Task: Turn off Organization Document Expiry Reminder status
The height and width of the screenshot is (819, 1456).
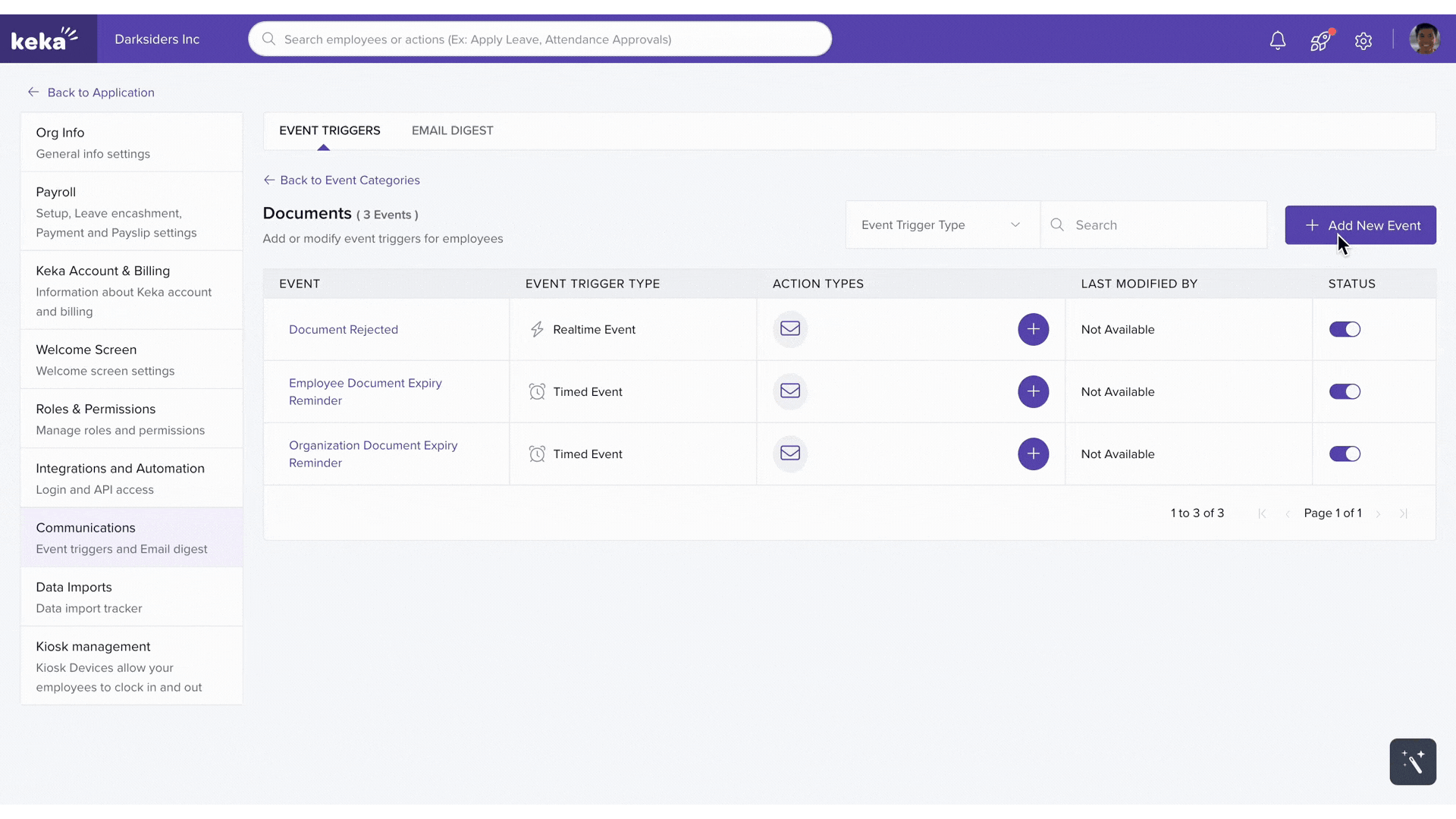Action: tap(1345, 453)
